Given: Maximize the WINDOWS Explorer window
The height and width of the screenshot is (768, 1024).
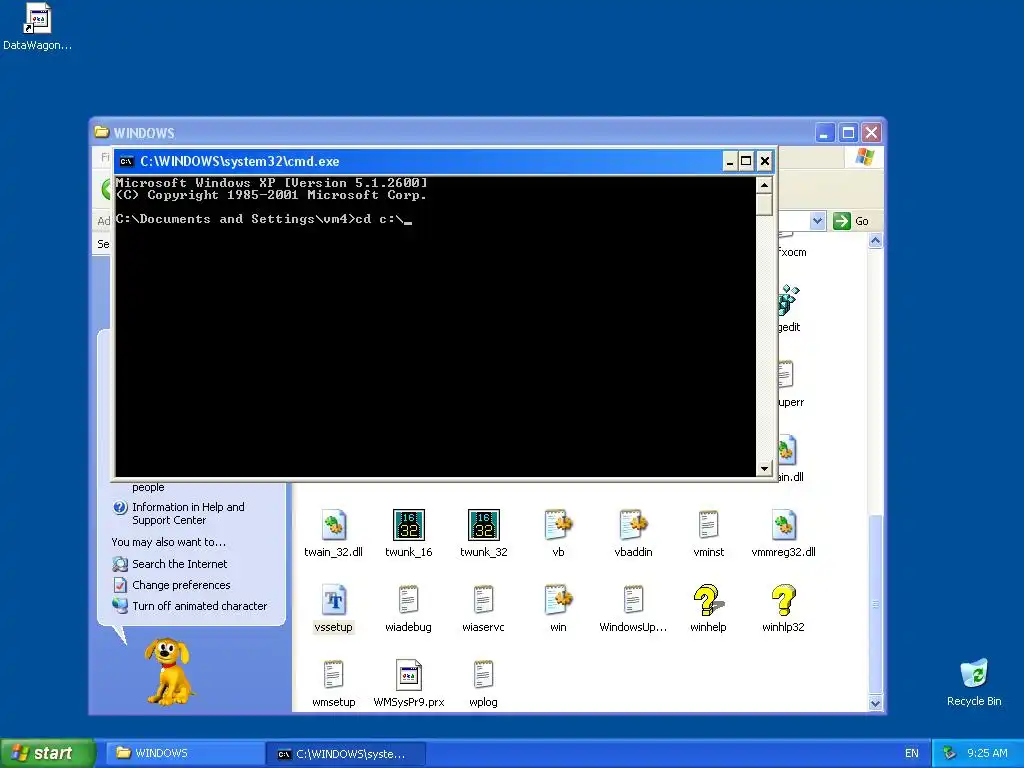Looking at the screenshot, I should click(x=848, y=133).
